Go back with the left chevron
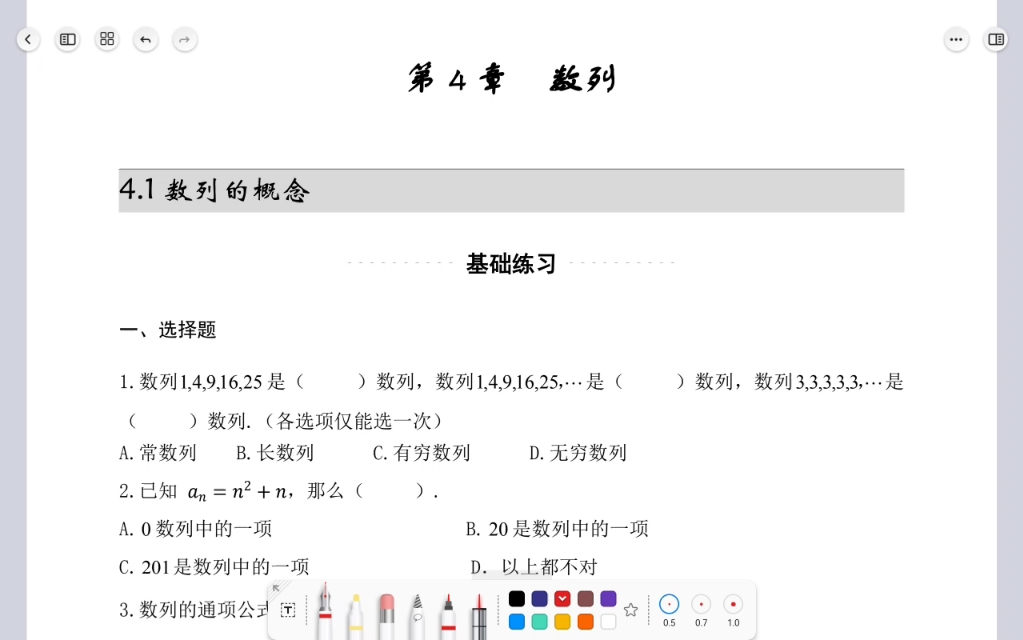This screenshot has width=1023, height=640. (28, 39)
